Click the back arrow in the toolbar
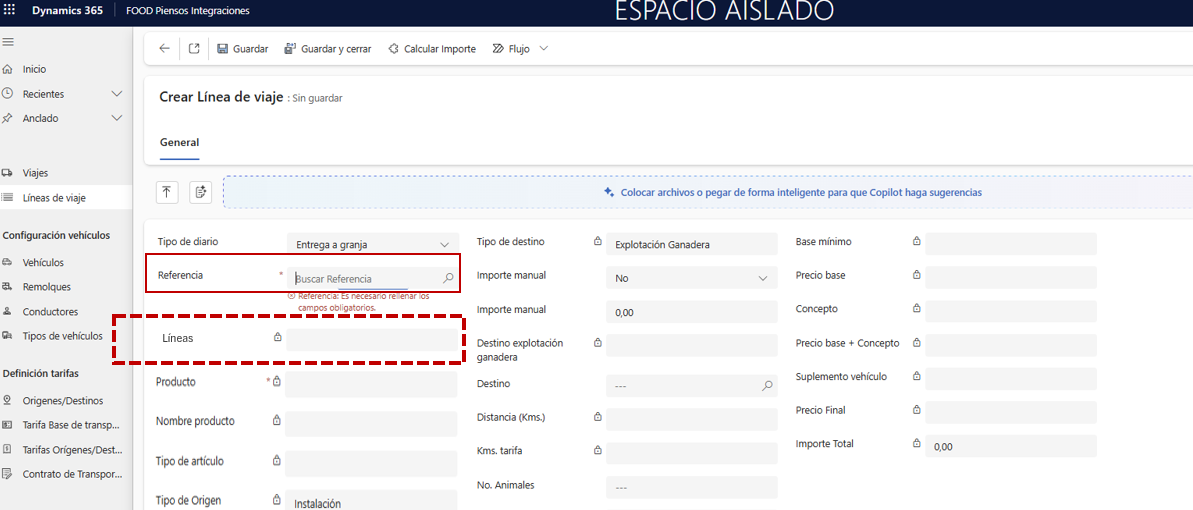 [164, 49]
